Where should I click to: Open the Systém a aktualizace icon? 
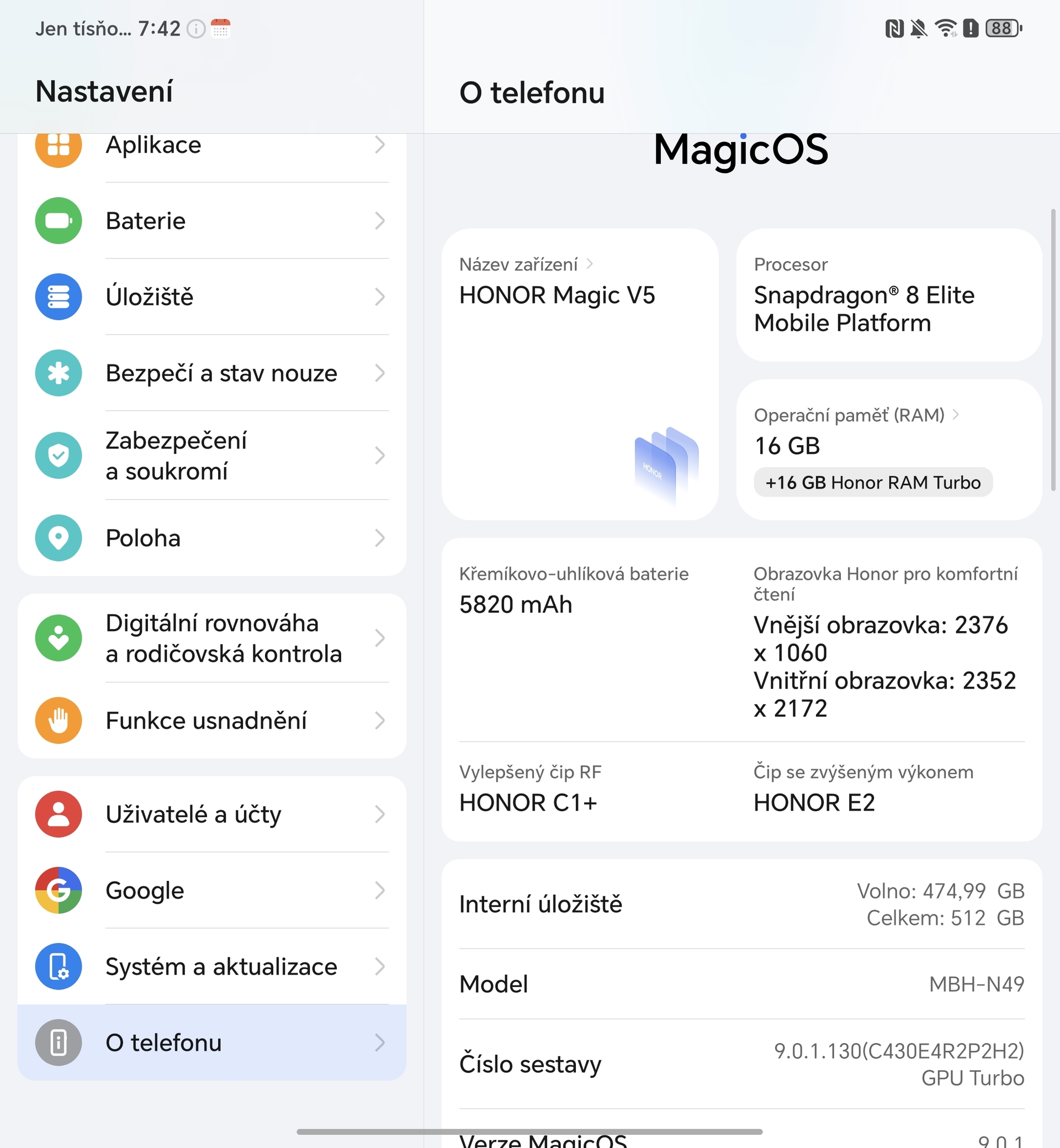[x=58, y=967]
